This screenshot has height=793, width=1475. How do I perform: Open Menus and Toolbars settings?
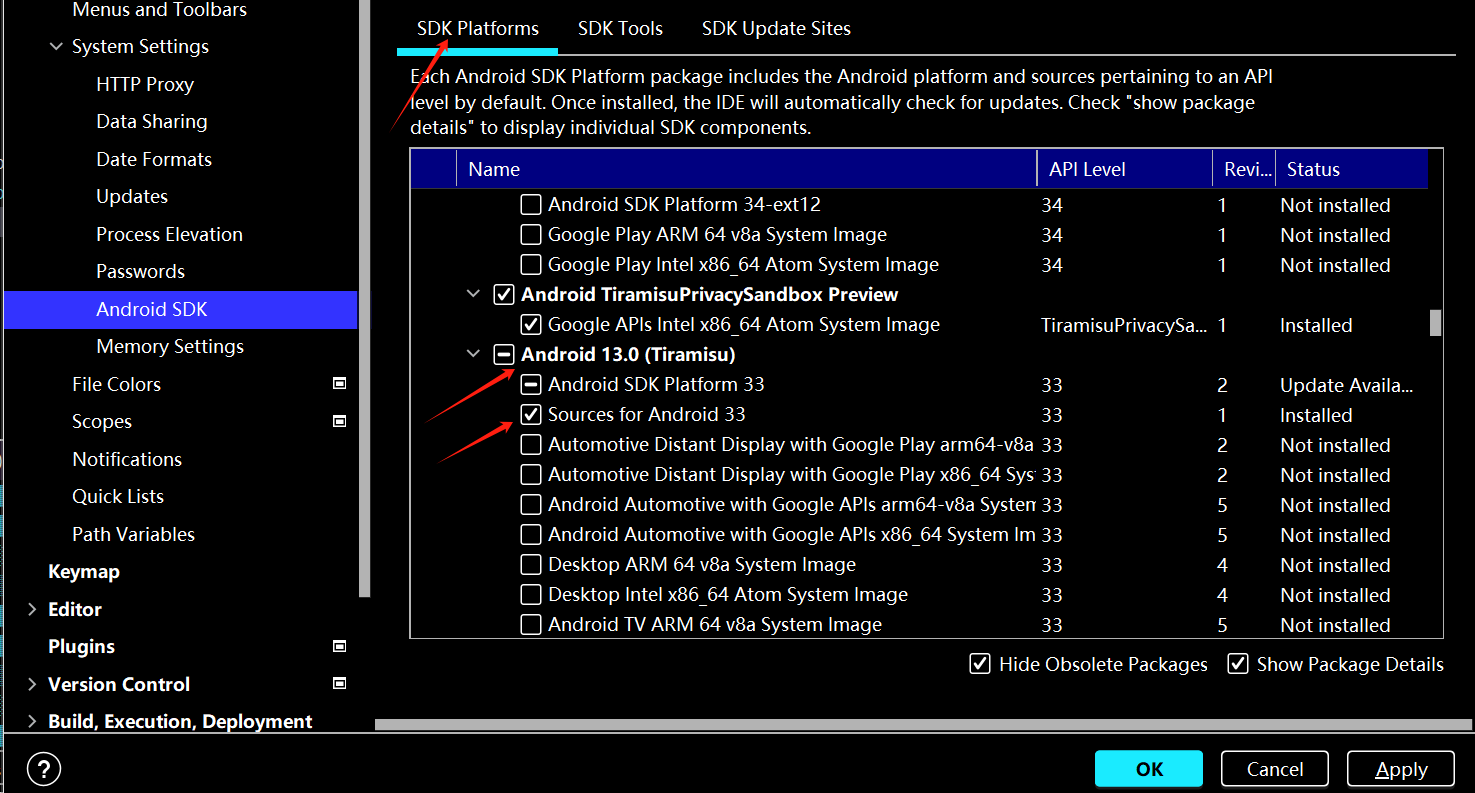[160, 10]
